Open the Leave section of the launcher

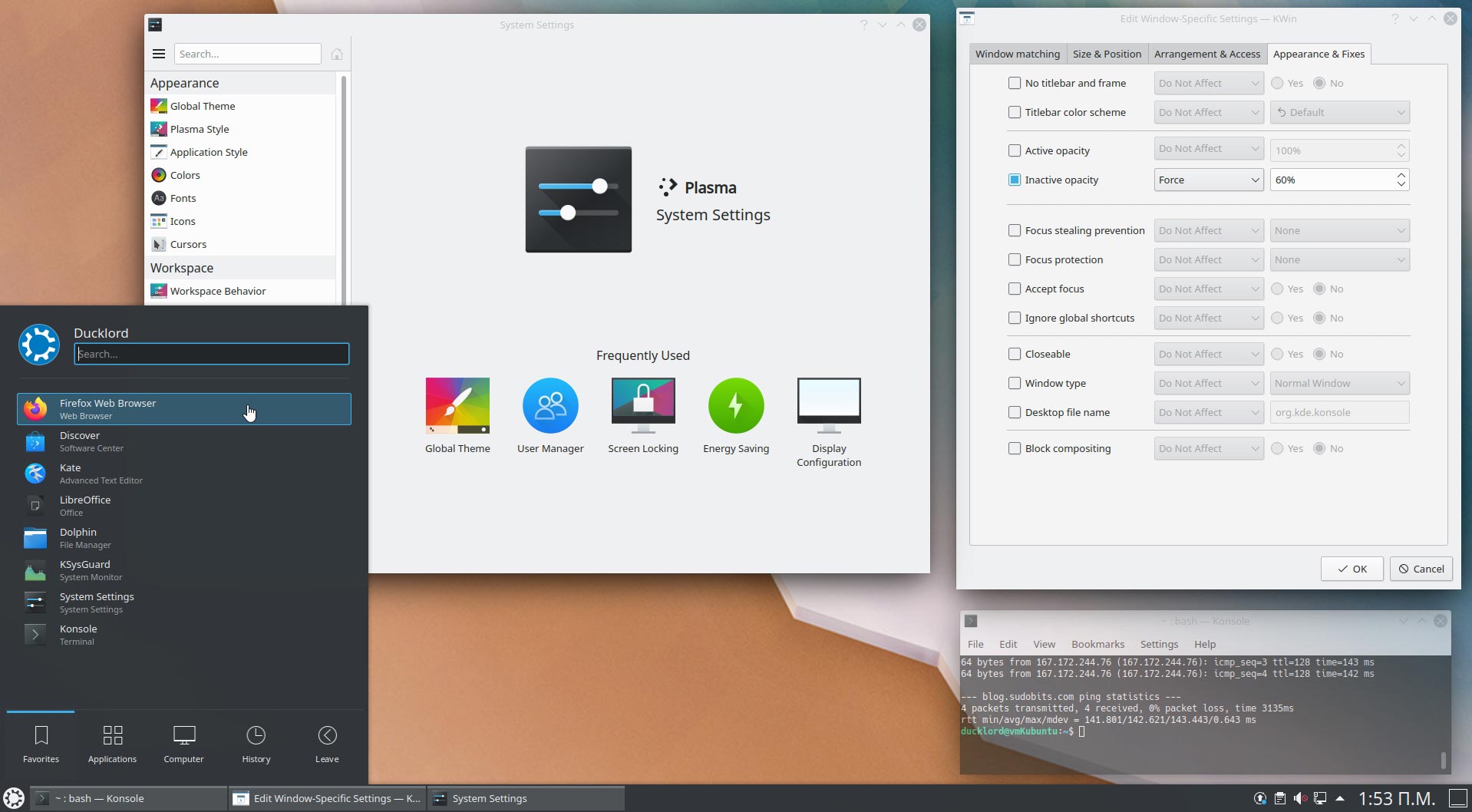coord(327,743)
